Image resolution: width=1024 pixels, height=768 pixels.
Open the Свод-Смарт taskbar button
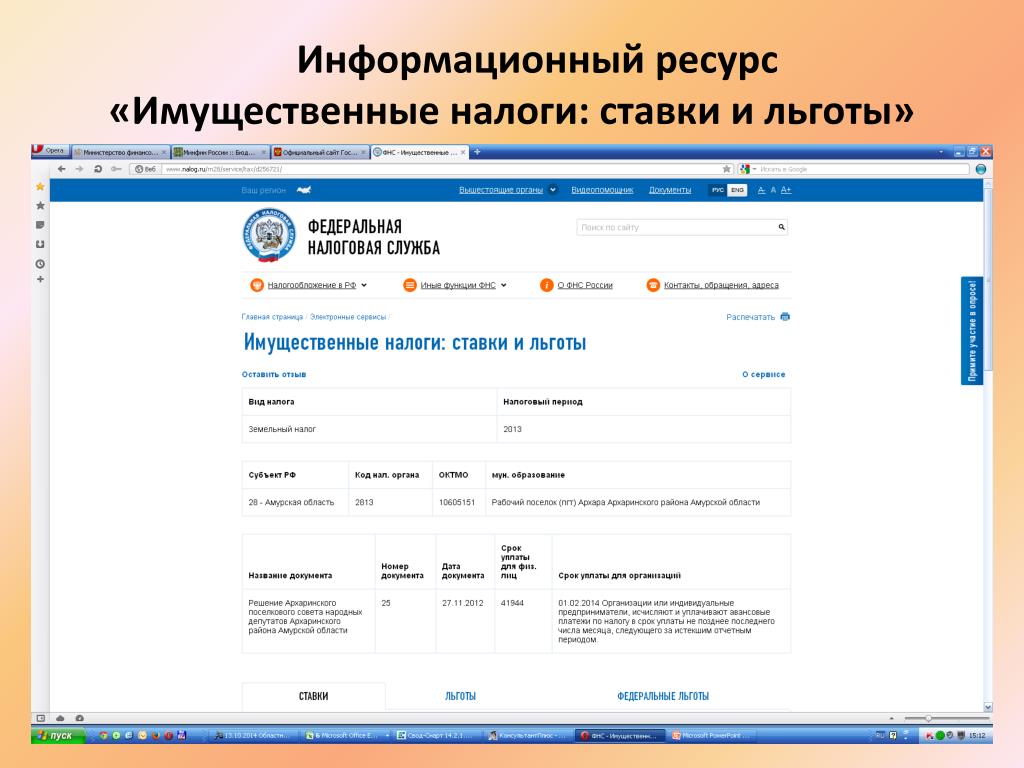click(x=438, y=735)
